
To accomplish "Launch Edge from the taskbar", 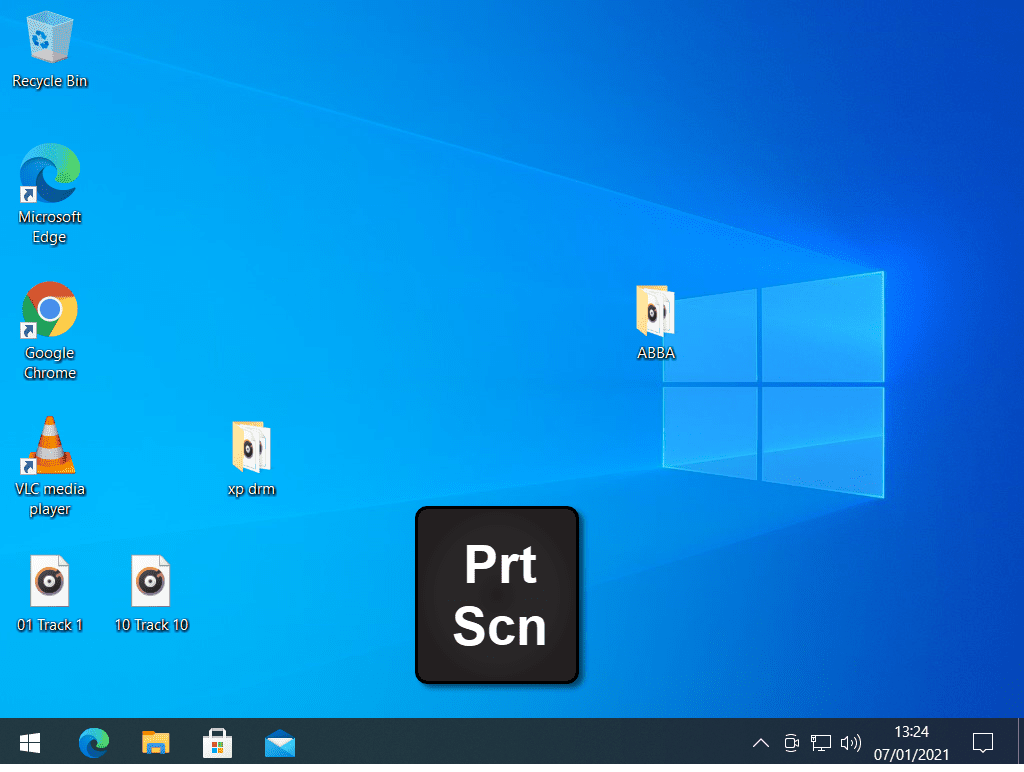I will (x=94, y=743).
